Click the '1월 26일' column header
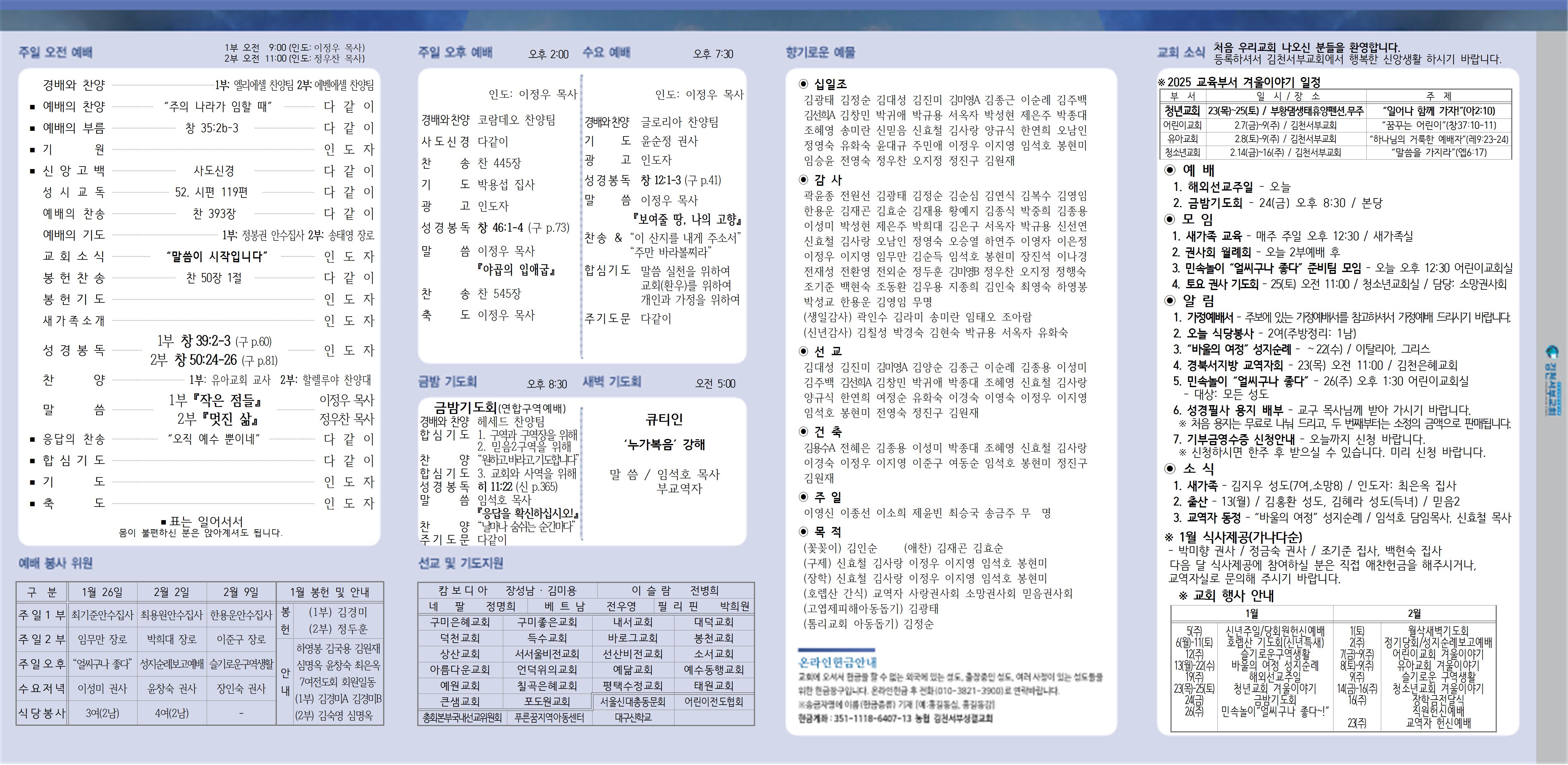The height and width of the screenshot is (765, 1568). (x=102, y=592)
